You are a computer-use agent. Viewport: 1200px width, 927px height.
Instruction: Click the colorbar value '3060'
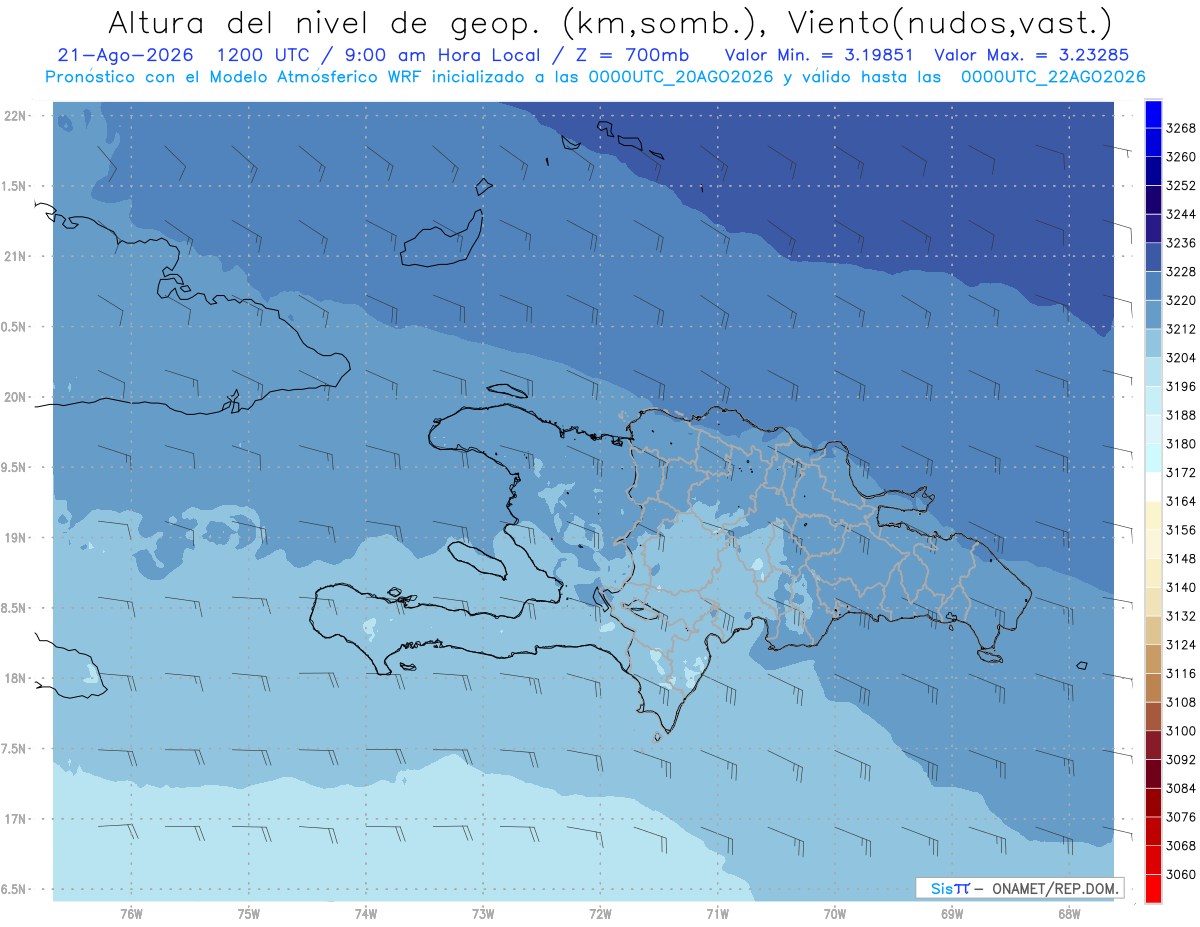click(x=1181, y=874)
